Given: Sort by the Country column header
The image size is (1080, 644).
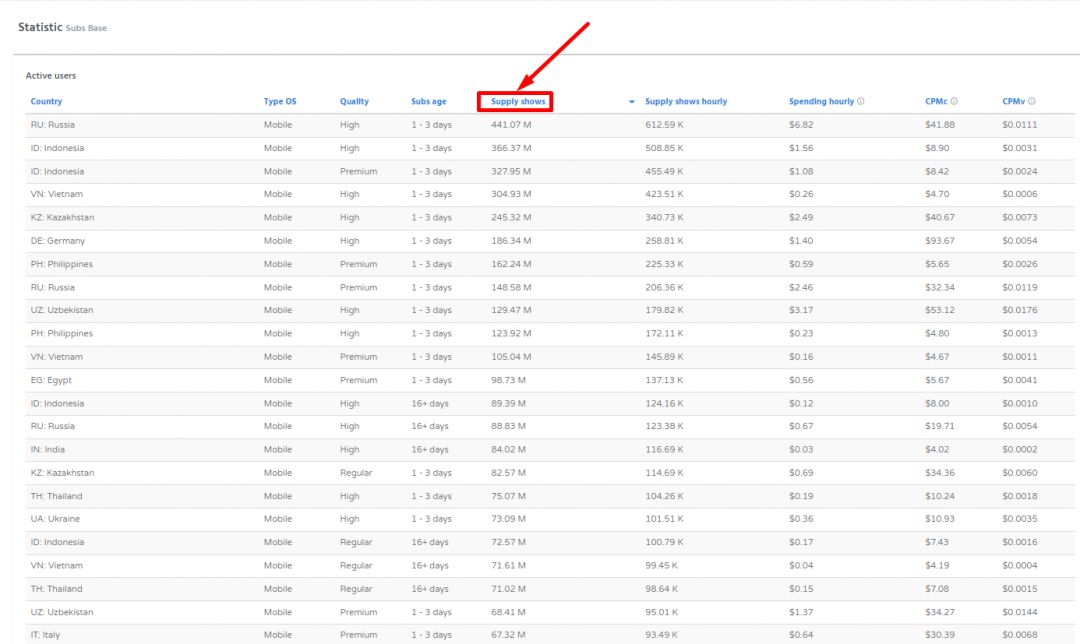Looking at the screenshot, I should click(46, 101).
